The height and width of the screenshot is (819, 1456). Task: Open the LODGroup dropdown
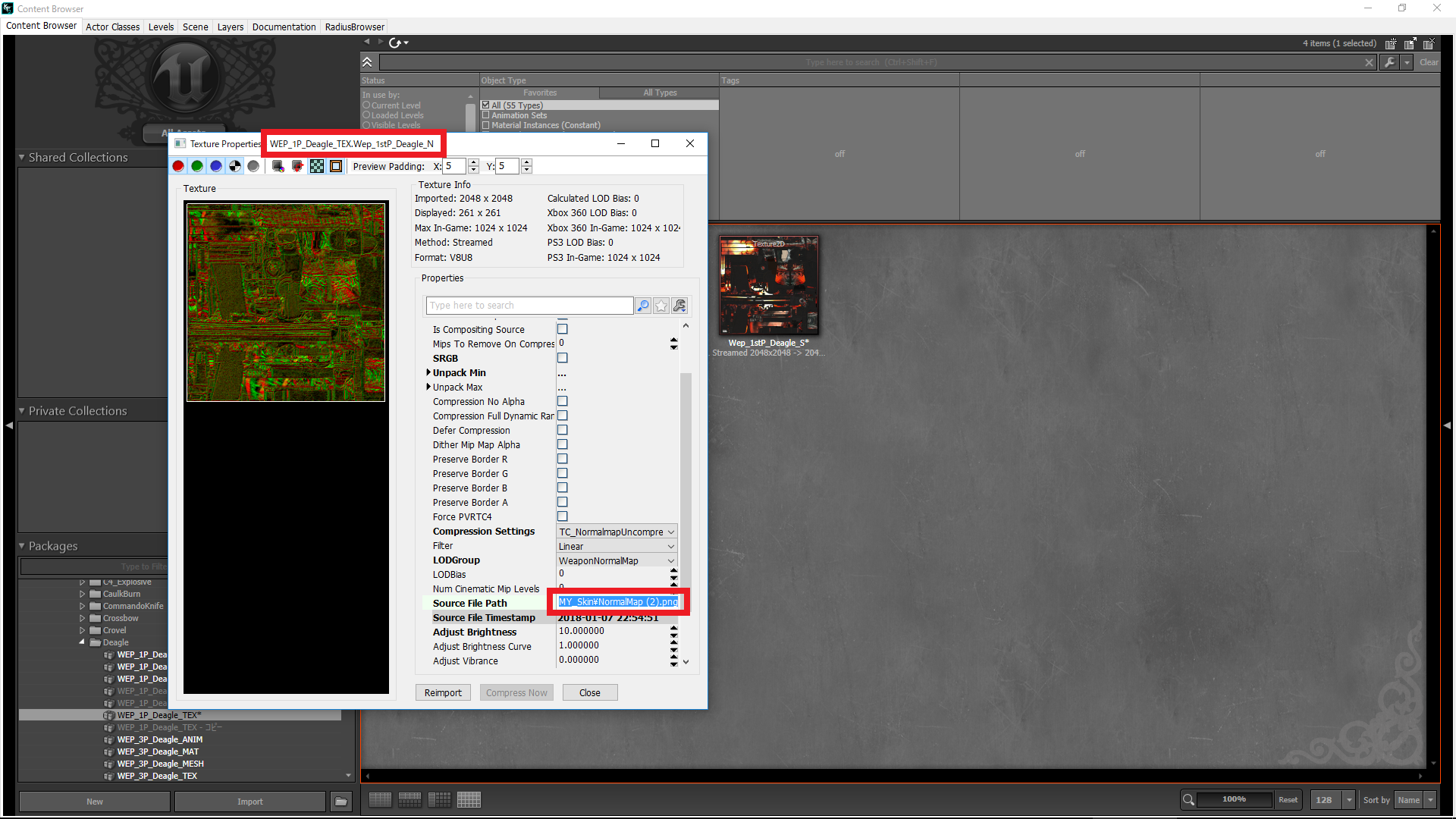(x=617, y=560)
